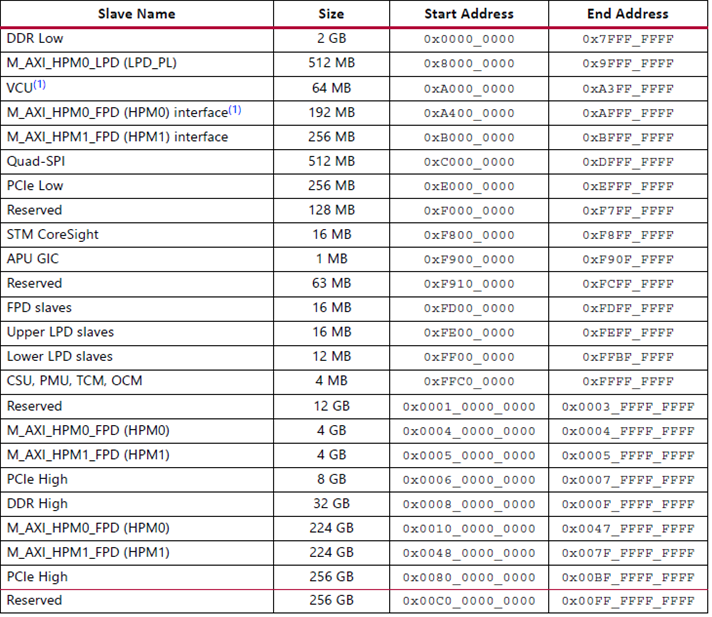The width and height of the screenshot is (712, 617).
Task: Select the Size column header
Action: click(x=331, y=14)
